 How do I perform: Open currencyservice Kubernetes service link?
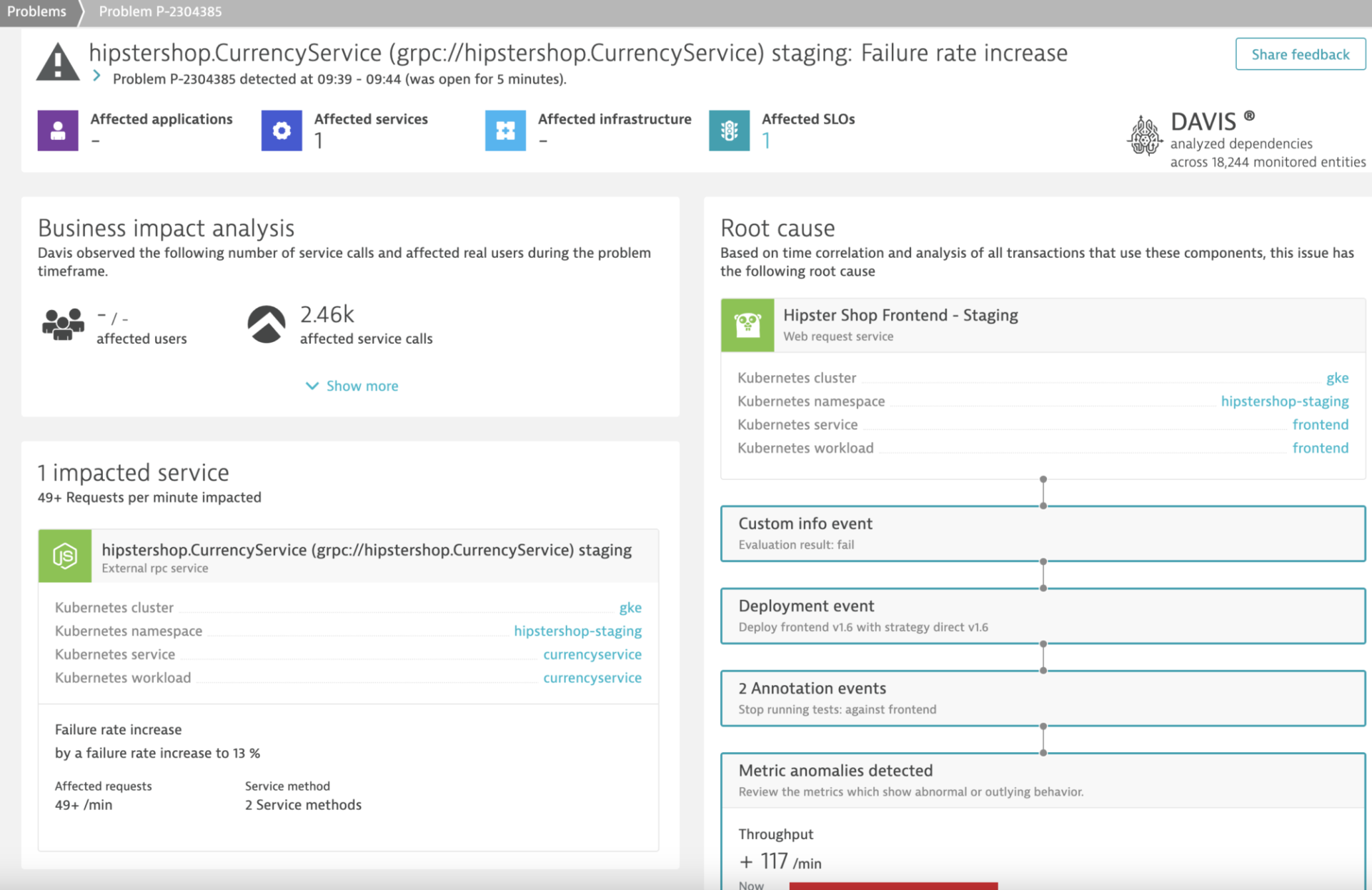pos(592,654)
